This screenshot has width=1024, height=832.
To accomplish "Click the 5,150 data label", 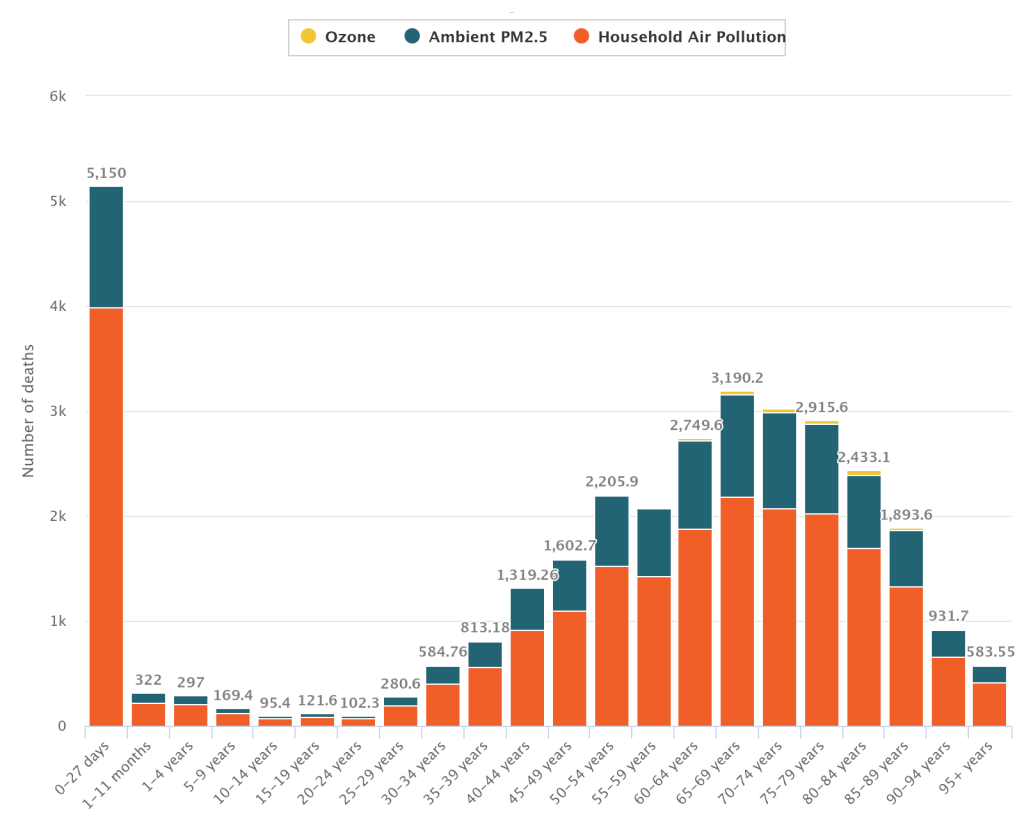I will pos(106,173).
